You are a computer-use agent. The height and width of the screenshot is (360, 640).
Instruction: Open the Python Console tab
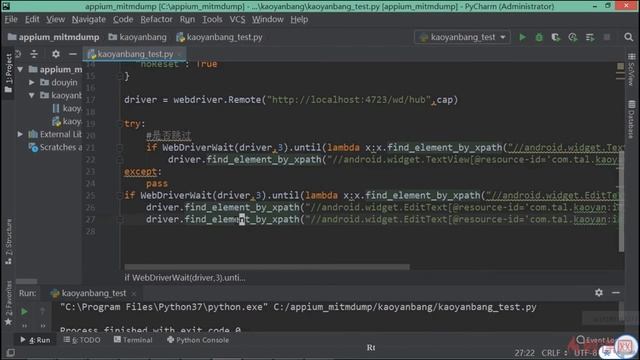tap(198, 340)
